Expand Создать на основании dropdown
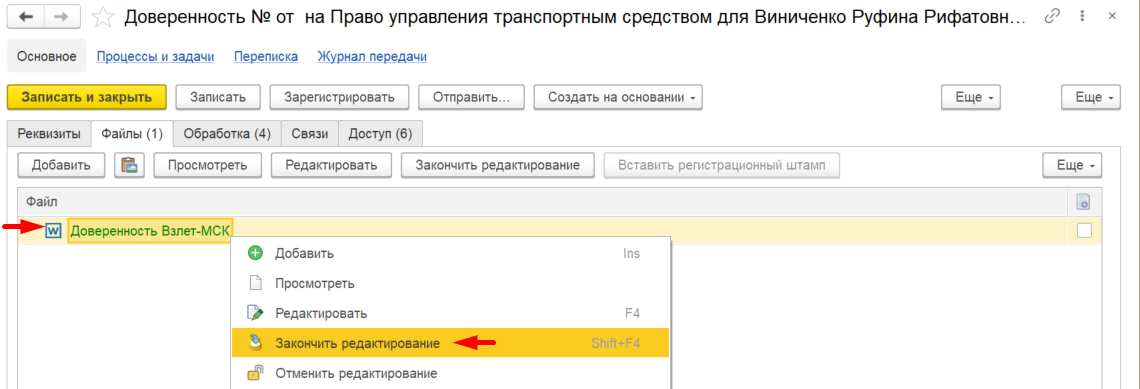Image resolution: width=1140 pixels, height=389 pixels. [618, 97]
